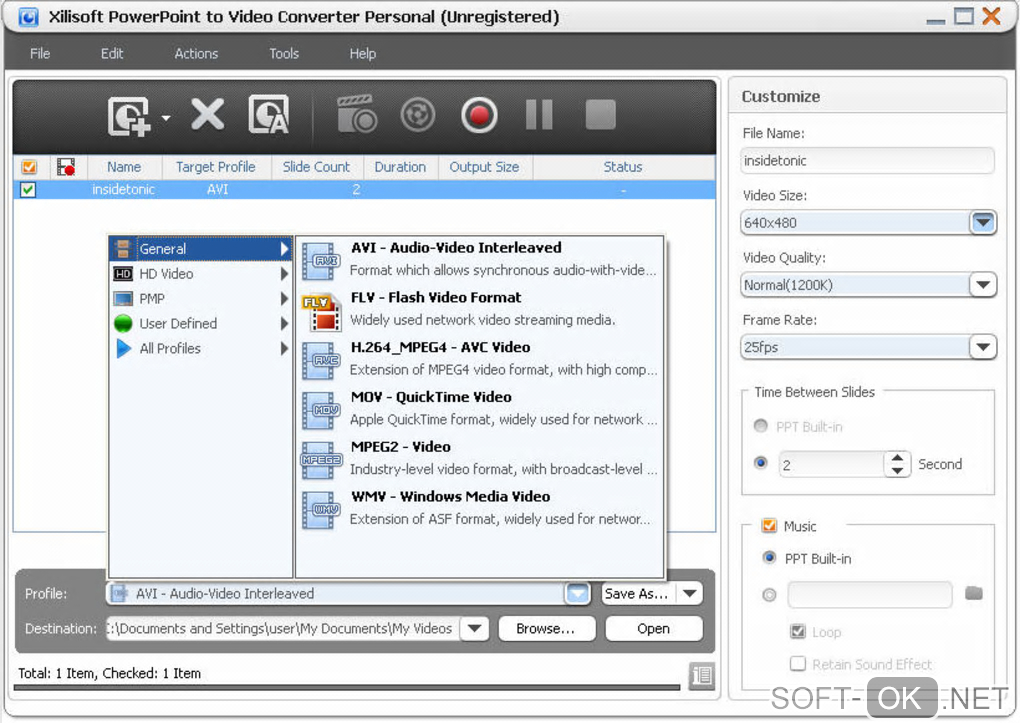Click the HD icon beside HD Video

pyautogui.click(x=123, y=274)
